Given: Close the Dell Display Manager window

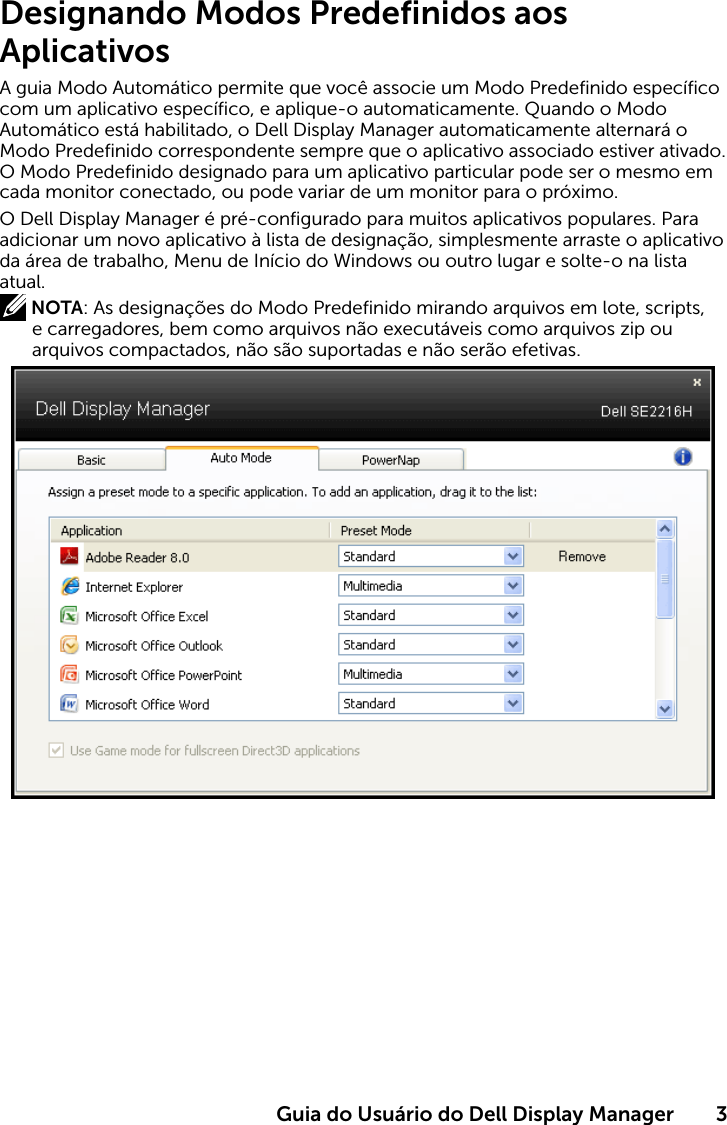Looking at the screenshot, I should [x=696, y=382].
